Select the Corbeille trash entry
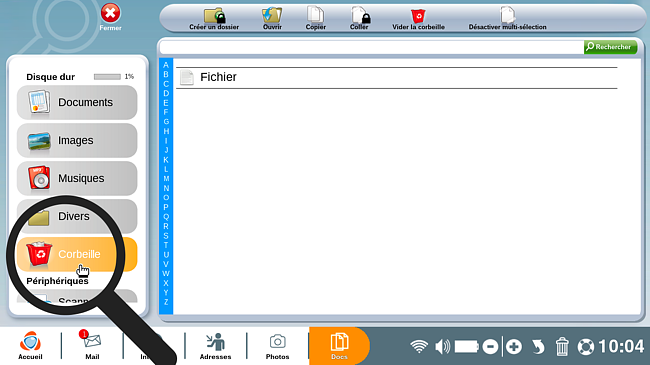 [x=77, y=254]
